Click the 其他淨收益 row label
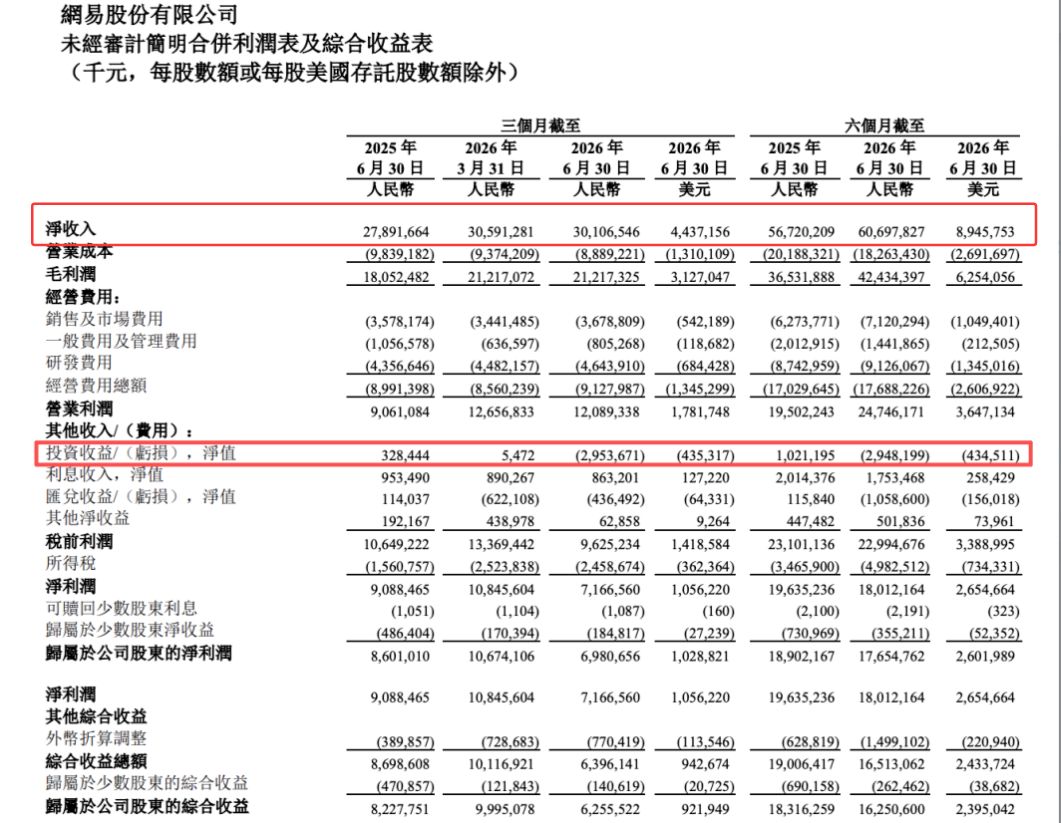 coord(87,518)
